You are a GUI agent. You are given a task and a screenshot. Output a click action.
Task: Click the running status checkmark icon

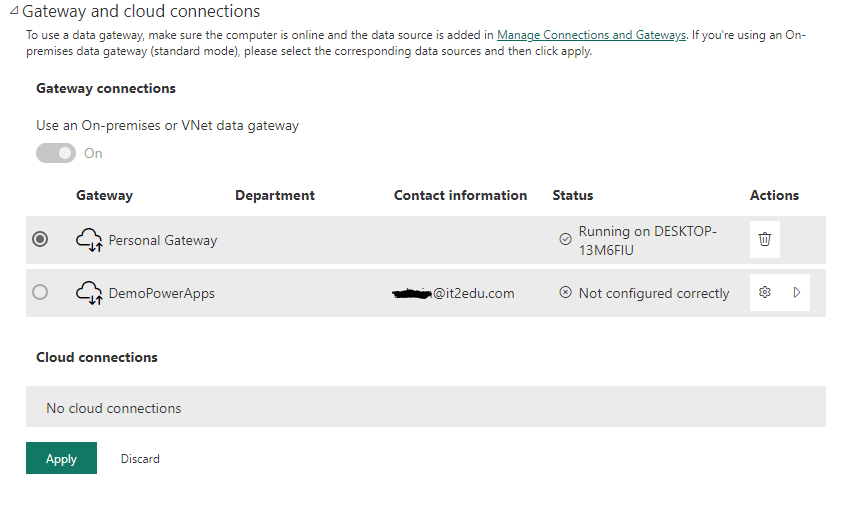coord(565,240)
